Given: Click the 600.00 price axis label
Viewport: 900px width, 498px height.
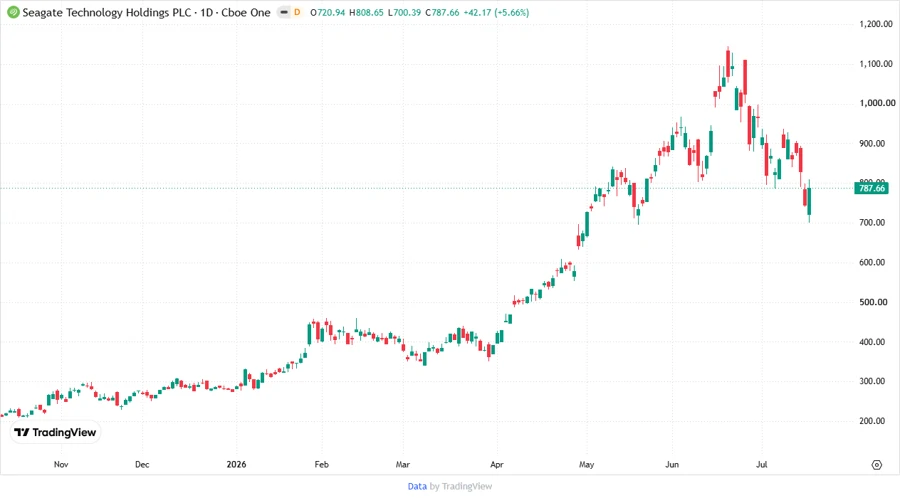Looking at the screenshot, I should 872,262.
